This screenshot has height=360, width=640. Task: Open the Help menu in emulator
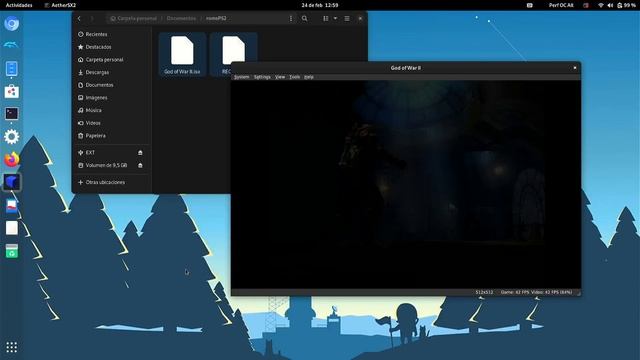(309, 77)
